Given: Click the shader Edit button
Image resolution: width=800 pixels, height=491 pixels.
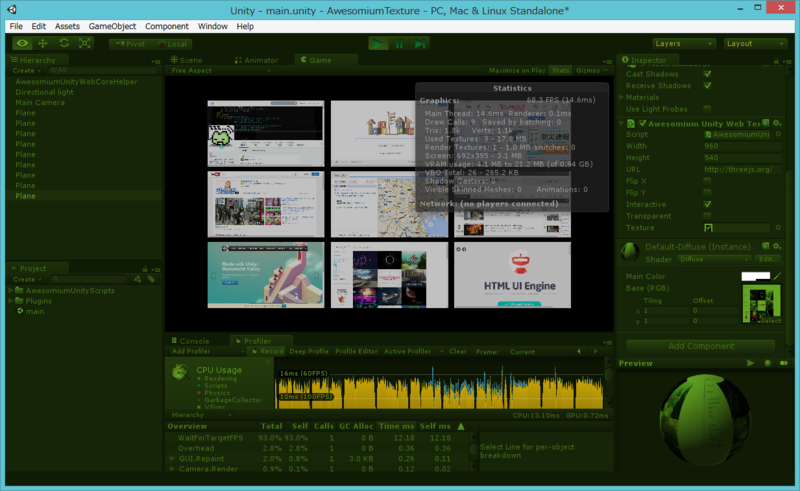Looking at the screenshot, I should click(767, 259).
